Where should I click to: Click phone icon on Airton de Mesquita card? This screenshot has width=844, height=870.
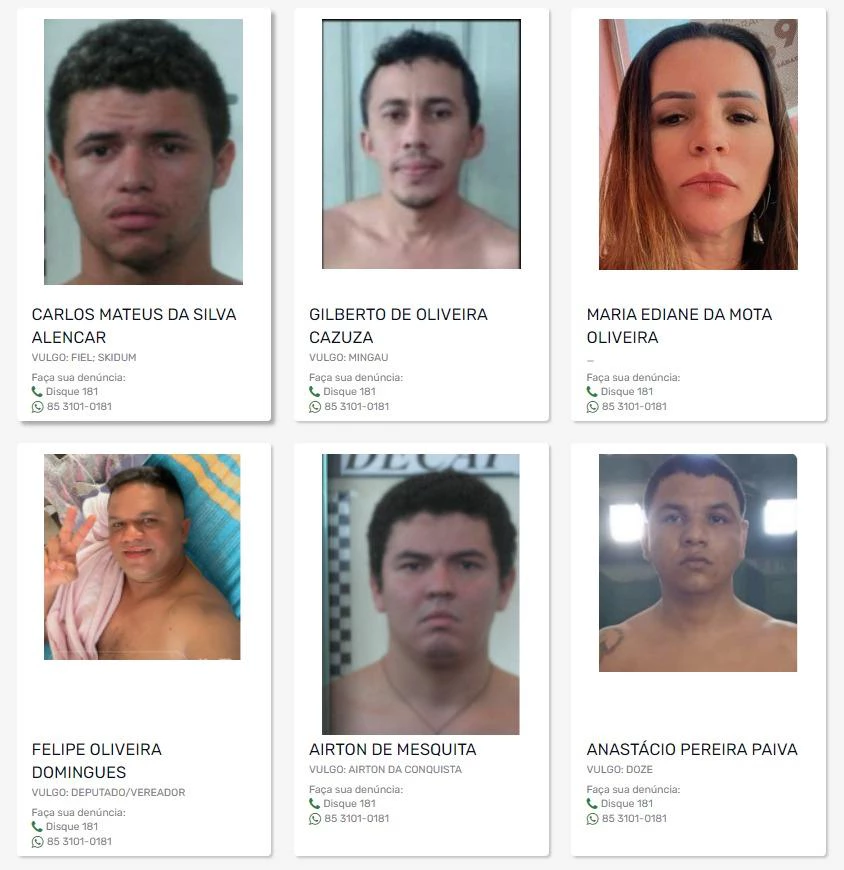click(x=314, y=804)
